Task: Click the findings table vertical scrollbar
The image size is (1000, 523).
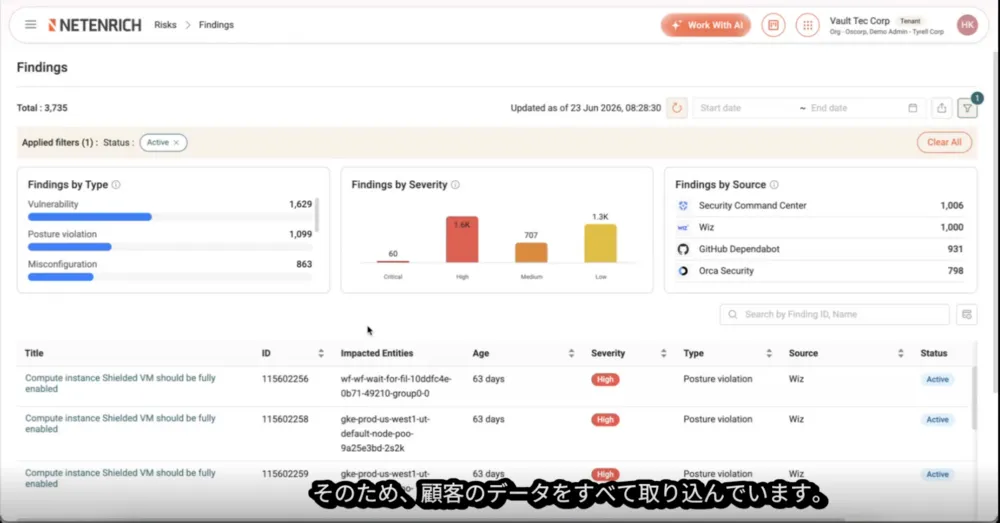Action: coord(974,397)
